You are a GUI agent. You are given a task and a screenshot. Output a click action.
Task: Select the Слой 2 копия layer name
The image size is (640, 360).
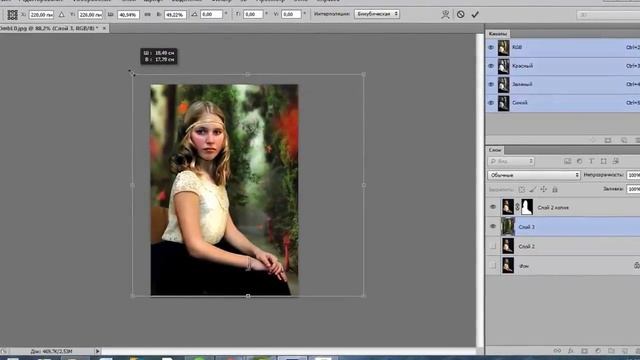point(553,208)
